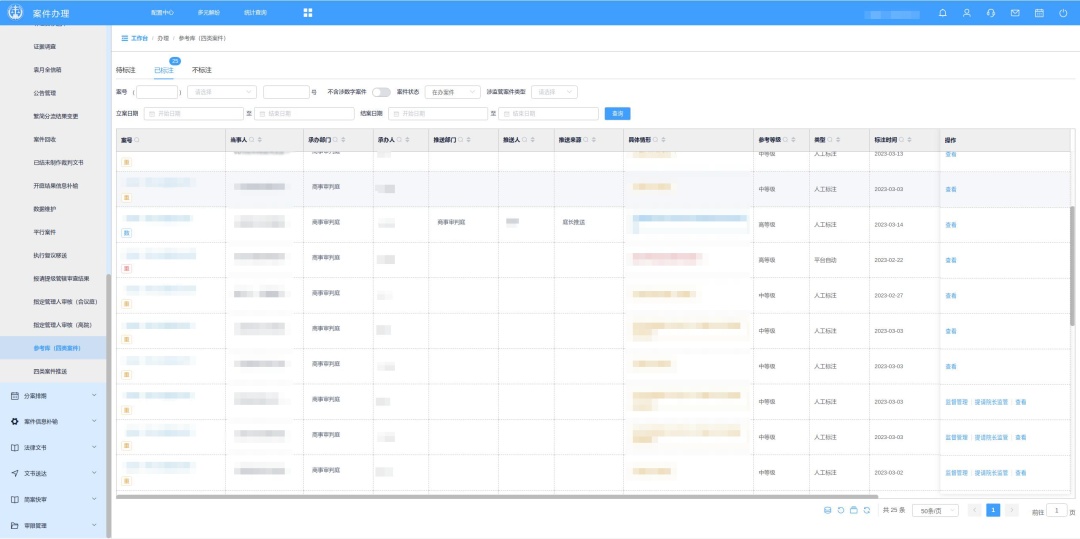Click 提请院长监管 link in last visible row
1080x539 pixels.
pos(991,473)
